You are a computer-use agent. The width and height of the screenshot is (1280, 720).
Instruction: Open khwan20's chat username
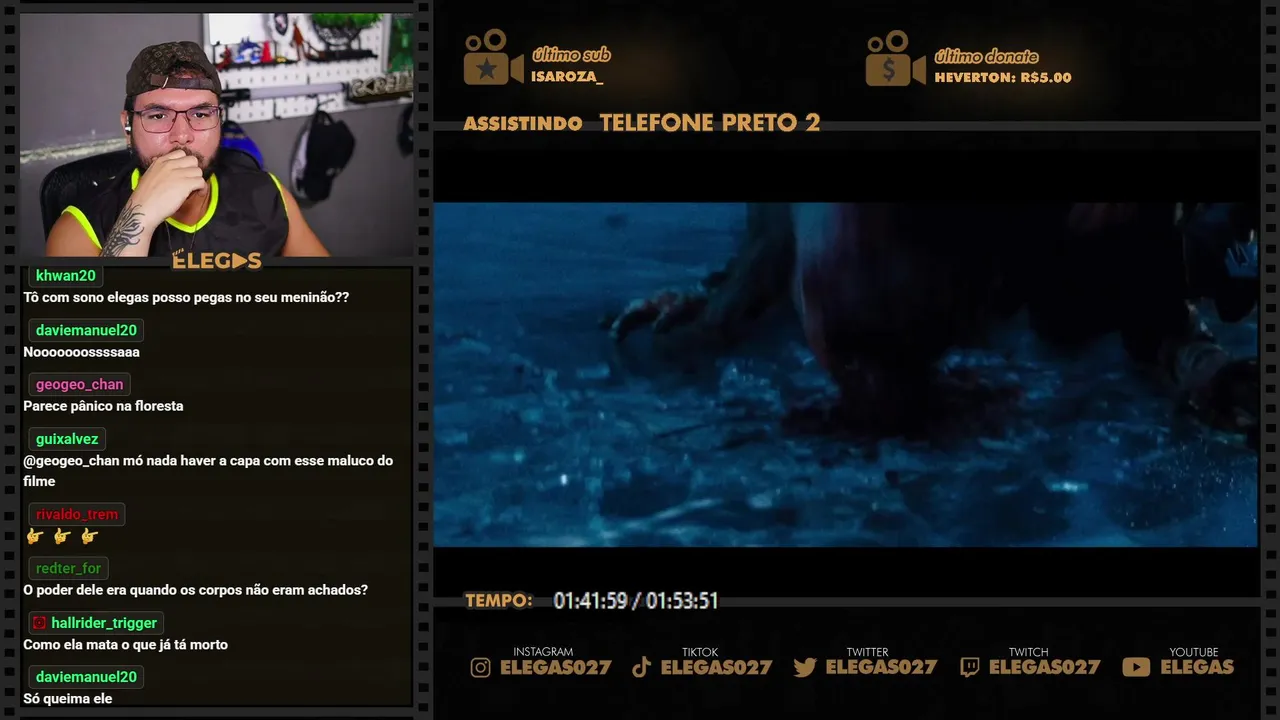[x=66, y=276]
